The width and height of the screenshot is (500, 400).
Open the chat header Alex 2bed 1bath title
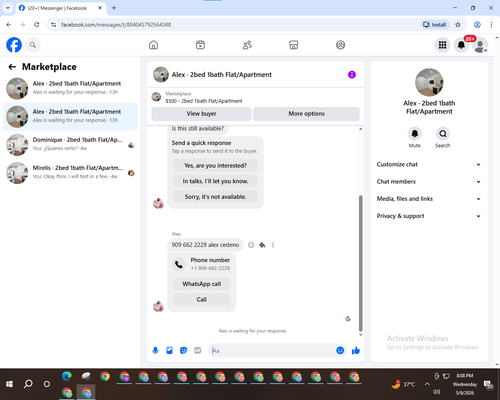[221, 75]
